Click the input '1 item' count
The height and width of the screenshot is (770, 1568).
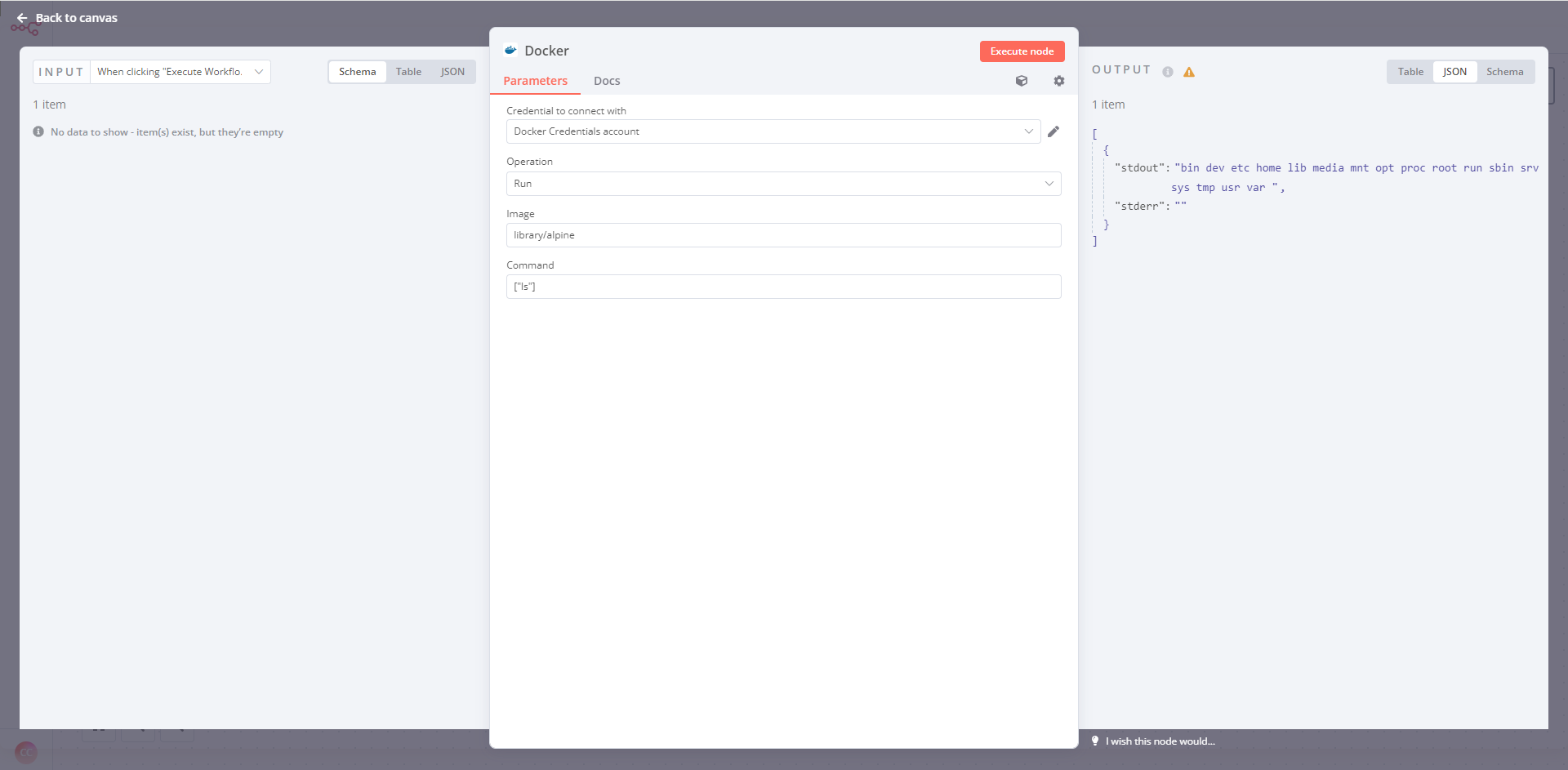(50, 105)
